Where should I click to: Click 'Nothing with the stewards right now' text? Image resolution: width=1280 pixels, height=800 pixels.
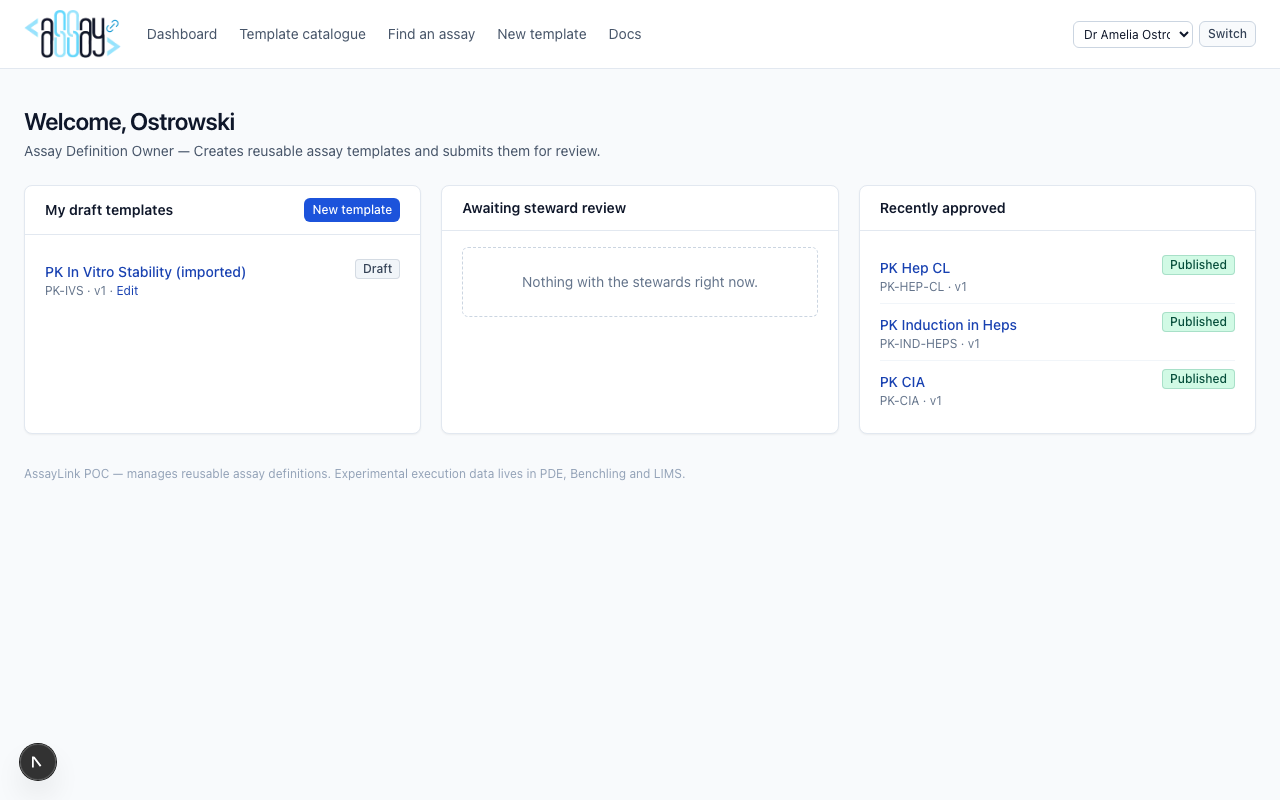point(640,282)
